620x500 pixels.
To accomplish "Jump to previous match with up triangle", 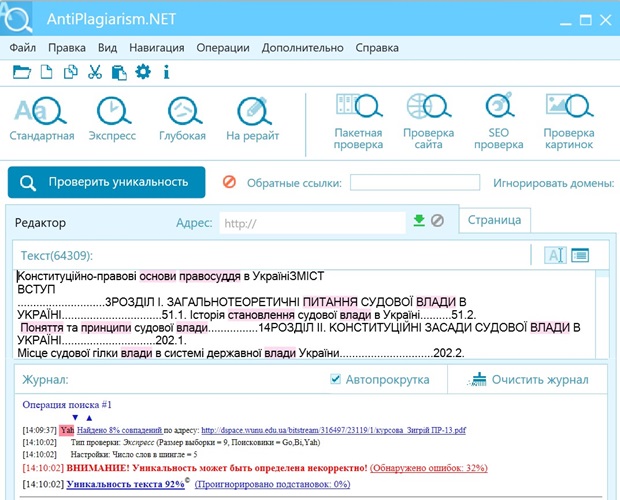I will coord(89,417).
